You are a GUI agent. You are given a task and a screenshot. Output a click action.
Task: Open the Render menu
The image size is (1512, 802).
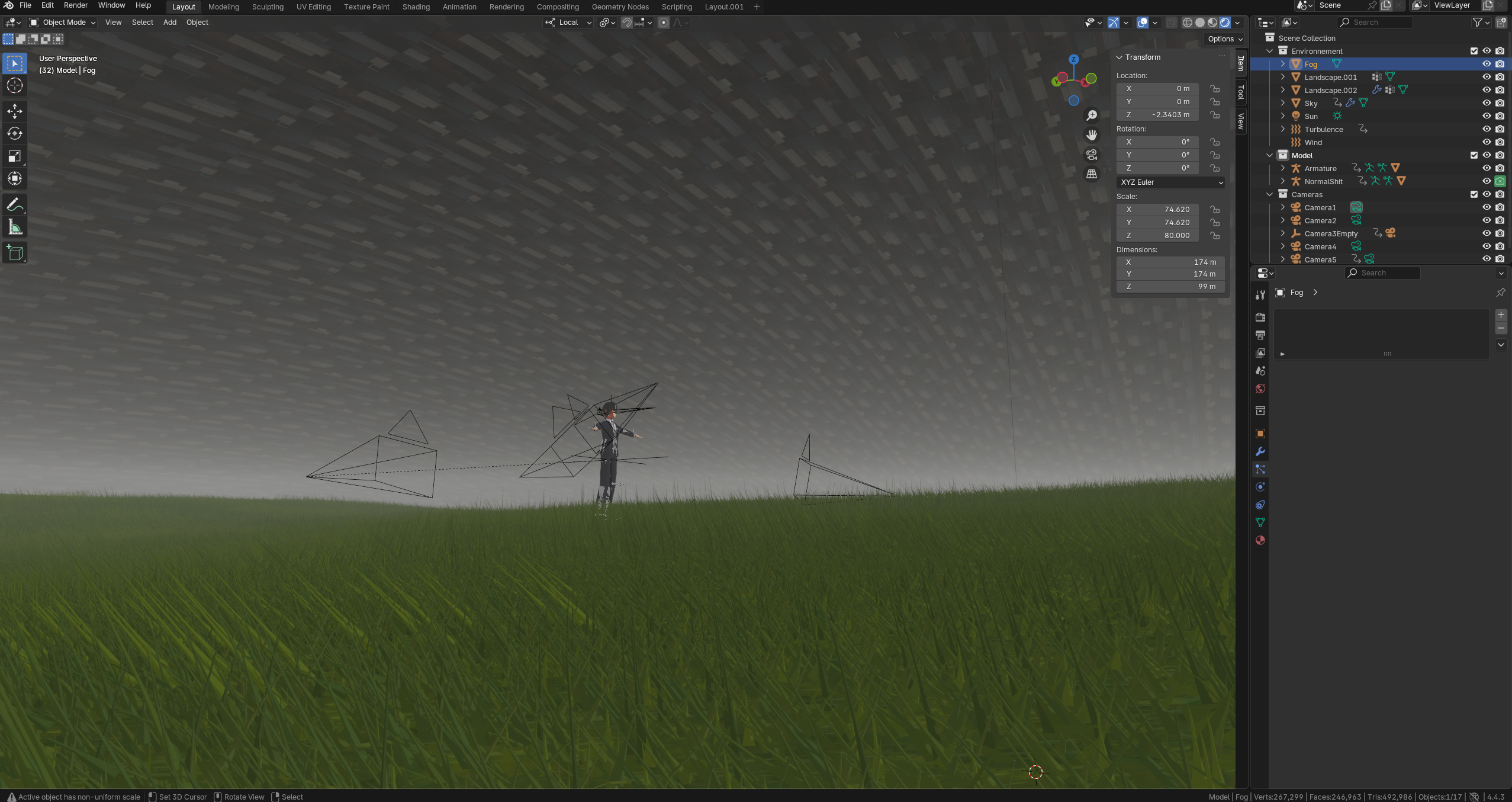coord(76,5)
